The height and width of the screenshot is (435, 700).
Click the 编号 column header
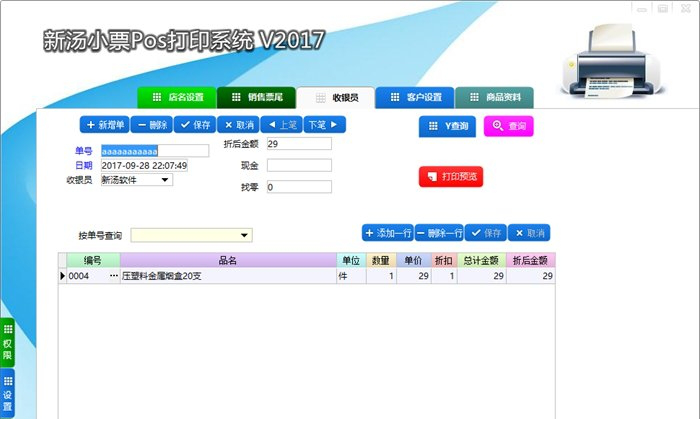pos(93,260)
